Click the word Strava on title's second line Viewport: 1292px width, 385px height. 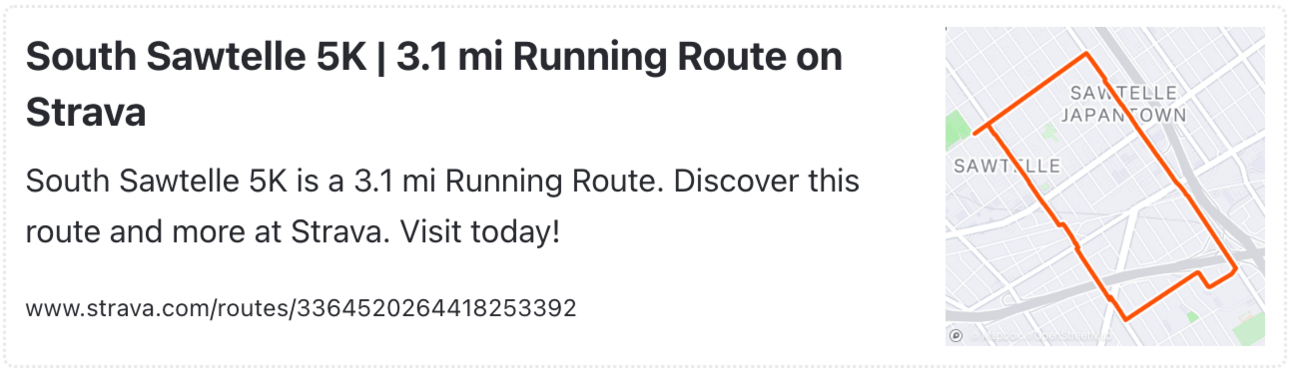[x=86, y=111]
